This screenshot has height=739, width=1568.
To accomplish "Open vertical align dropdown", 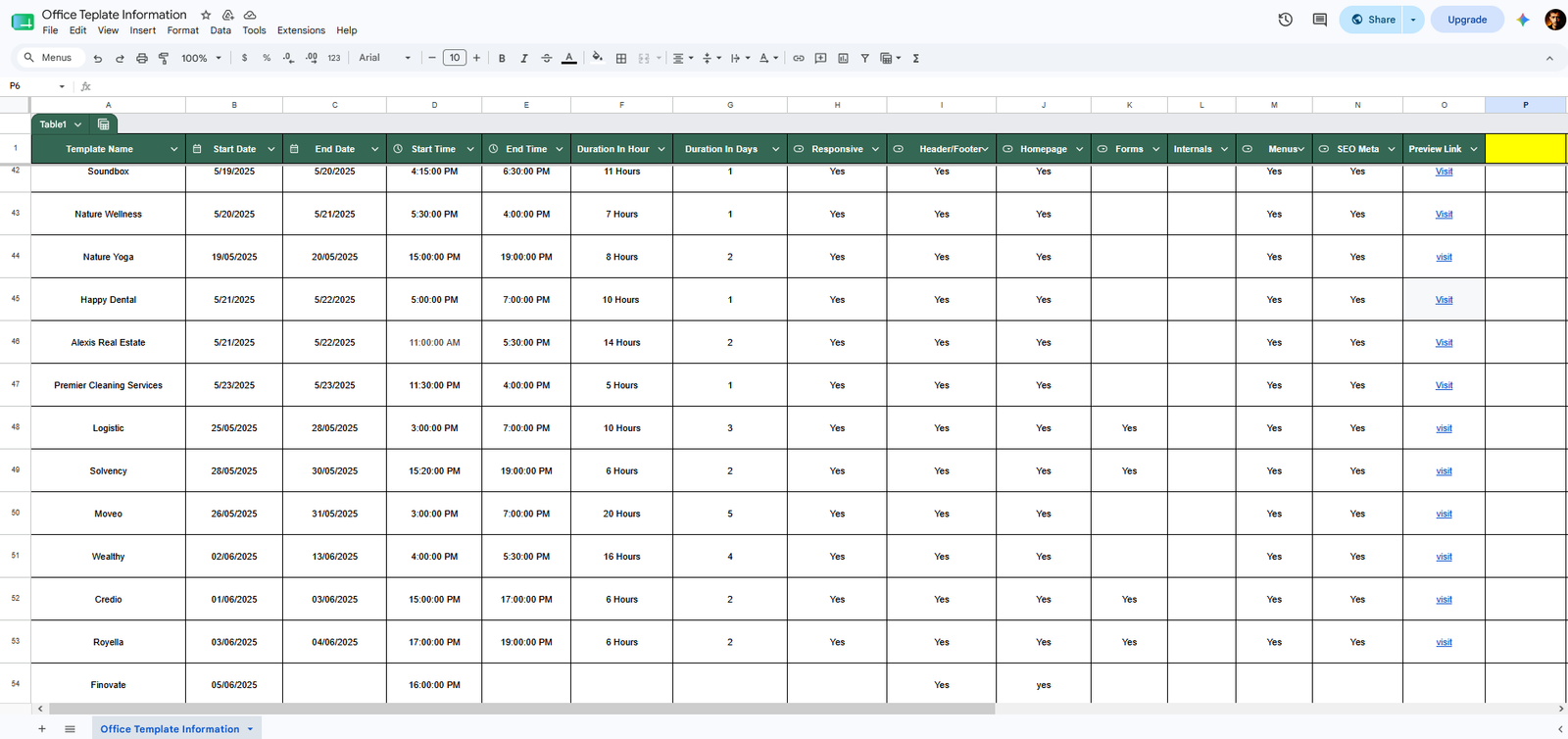I will (711, 58).
